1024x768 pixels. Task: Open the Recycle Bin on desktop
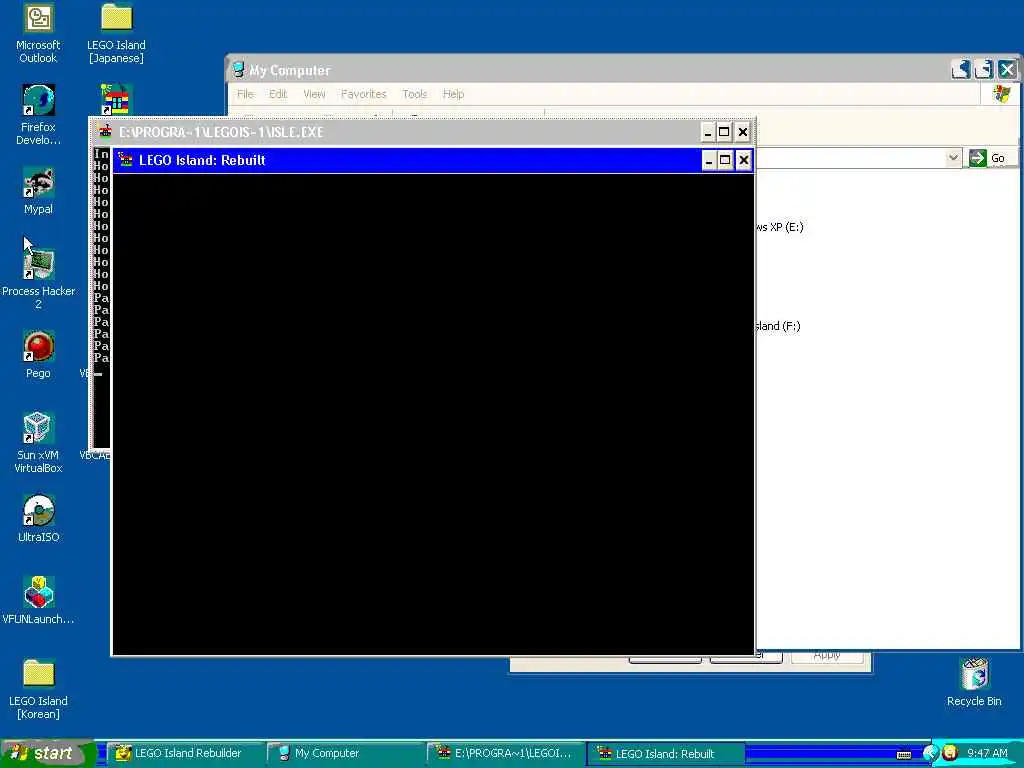tap(974, 682)
